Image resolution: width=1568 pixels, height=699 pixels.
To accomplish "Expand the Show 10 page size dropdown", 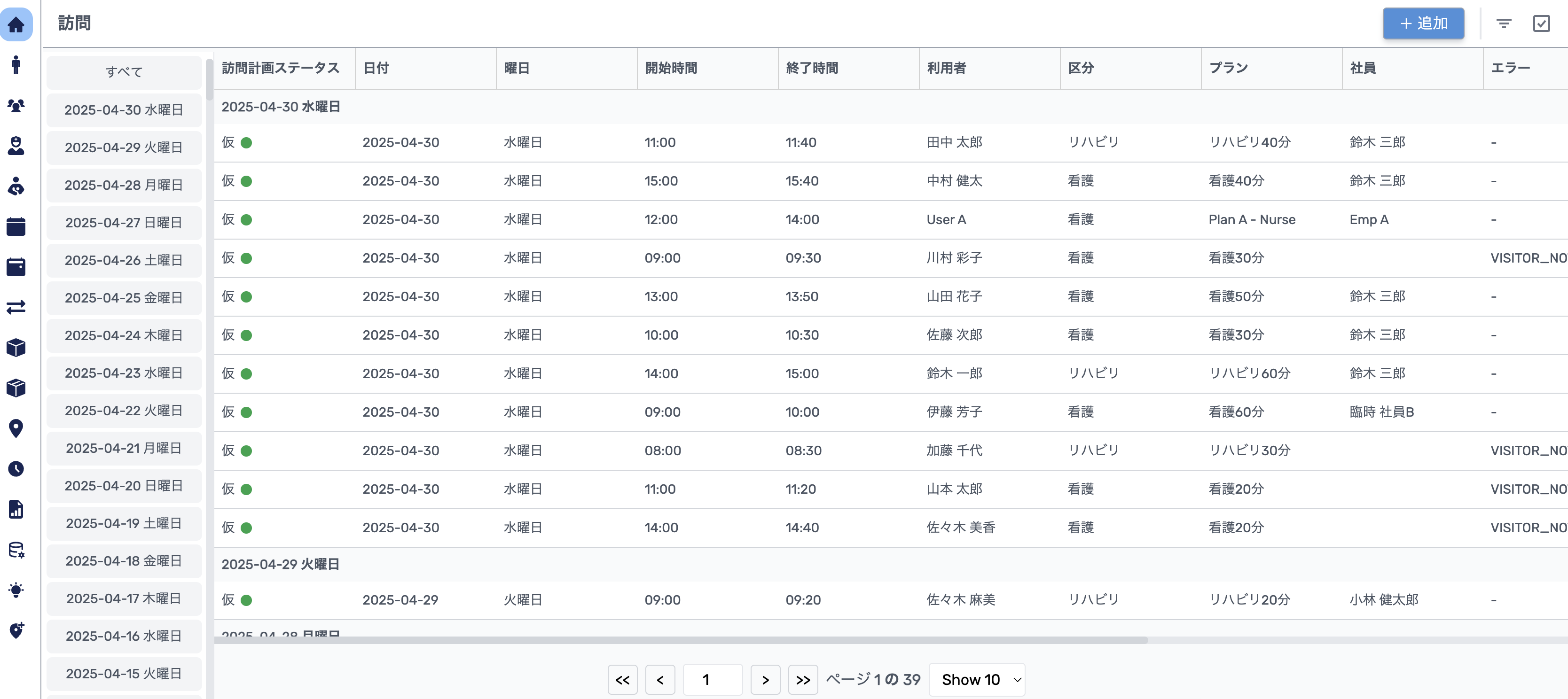I will coord(977,680).
